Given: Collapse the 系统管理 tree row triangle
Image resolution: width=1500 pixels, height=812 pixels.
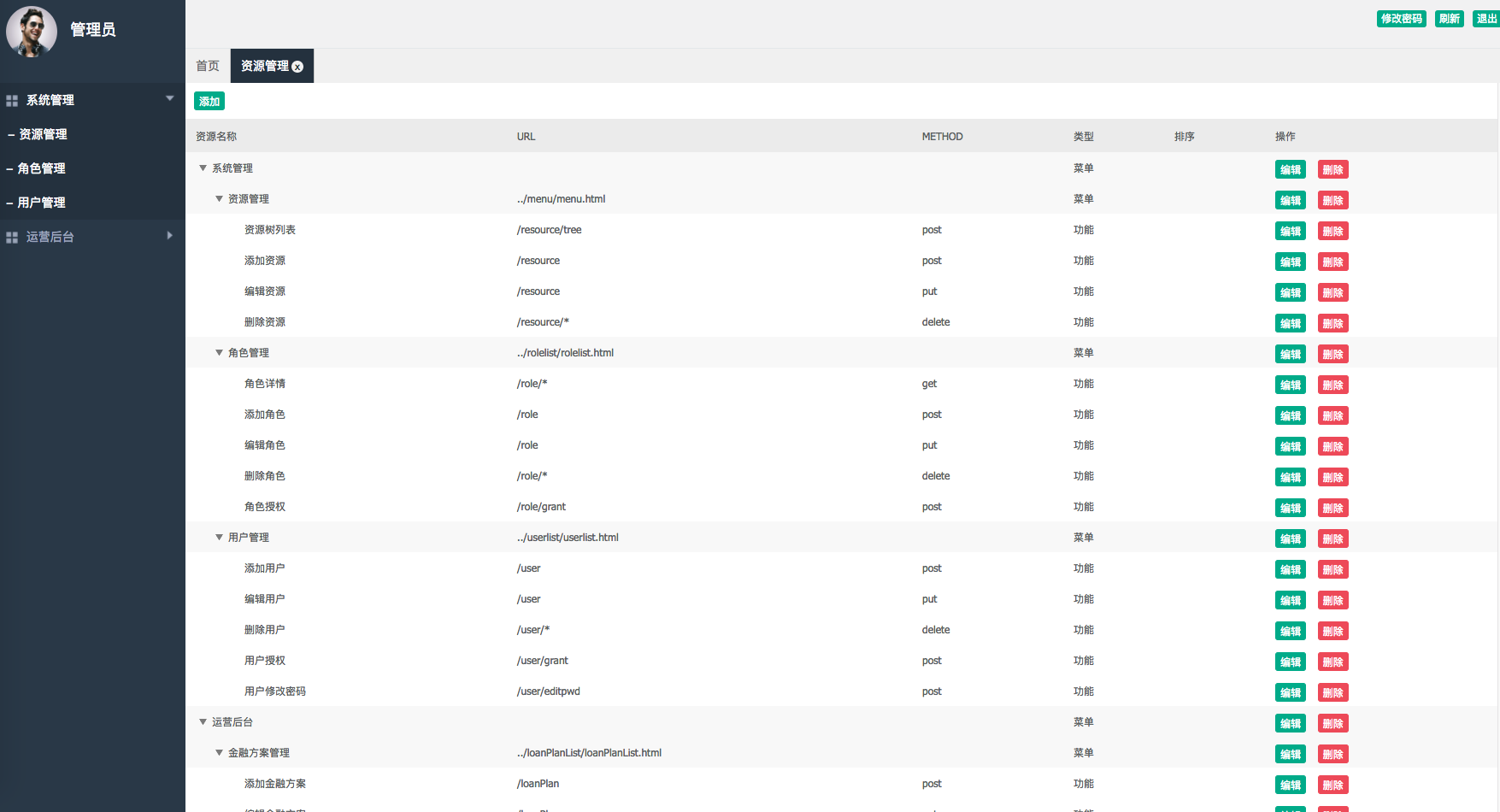Looking at the screenshot, I should pos(203,168).
